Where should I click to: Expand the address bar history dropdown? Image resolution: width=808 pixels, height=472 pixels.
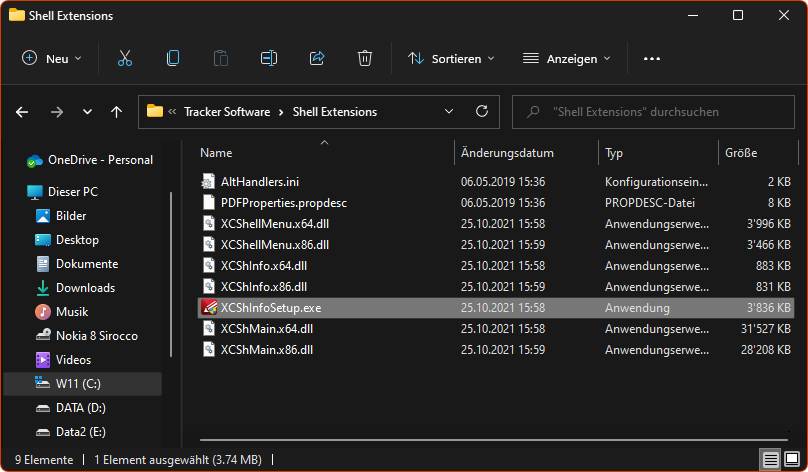tap(449, 111)
